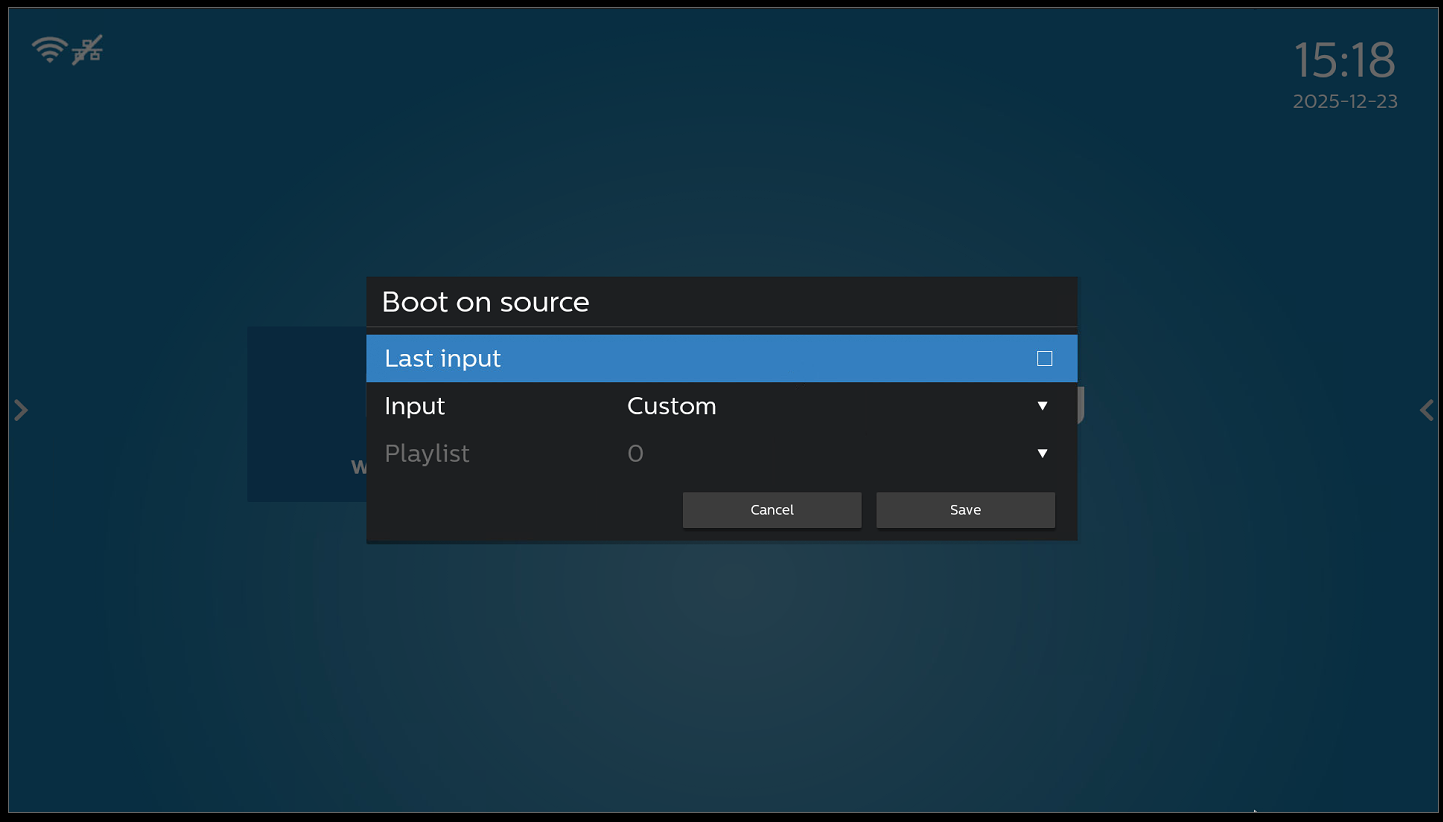Click the date 2025-12-23
This screenshot has width=1443, height=822.
pyautogui.click(x=1344, y=101)
